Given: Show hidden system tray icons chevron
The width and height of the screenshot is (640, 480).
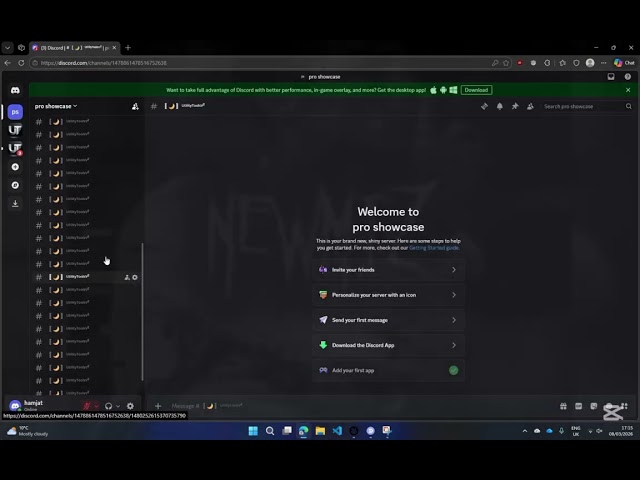Looking at the screenshot, I should click(524, 431).
